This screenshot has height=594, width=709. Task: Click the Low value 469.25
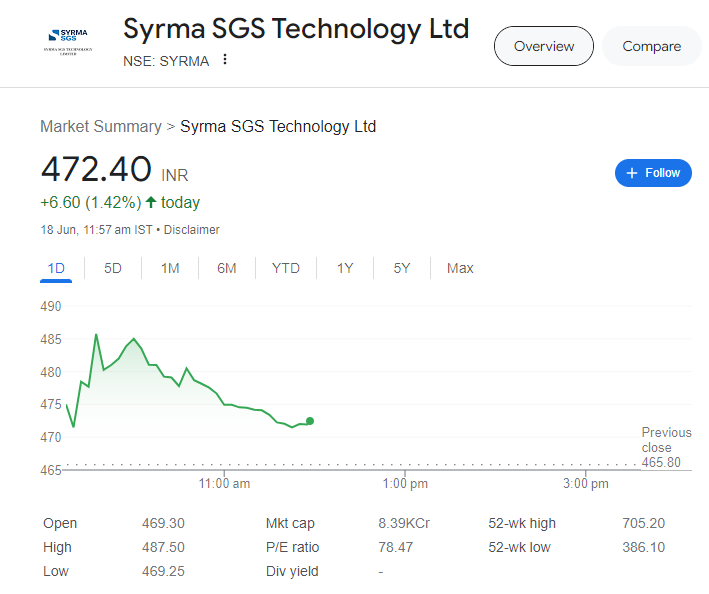tap(163, 571)
